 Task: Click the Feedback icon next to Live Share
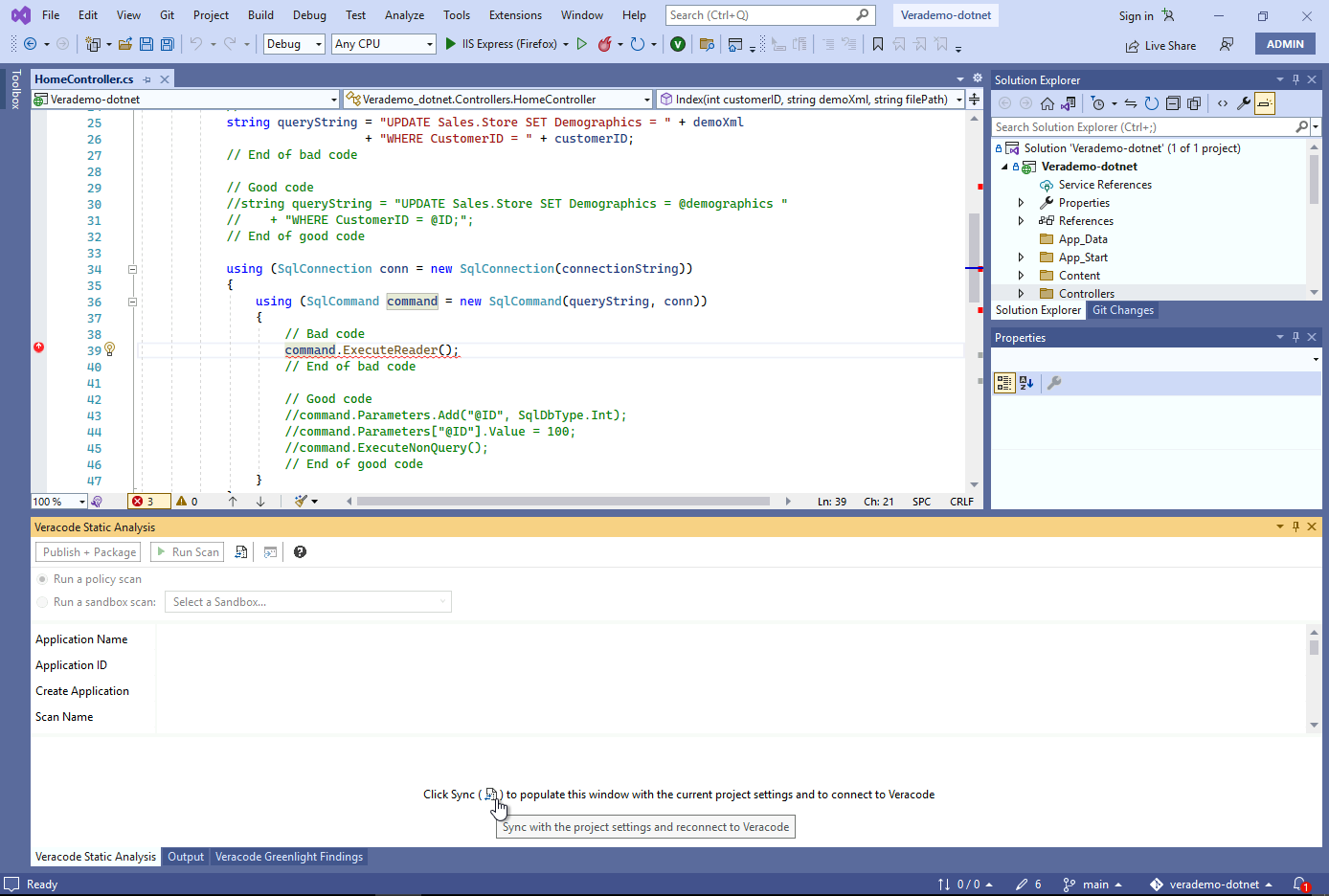tap(1227, 45)
